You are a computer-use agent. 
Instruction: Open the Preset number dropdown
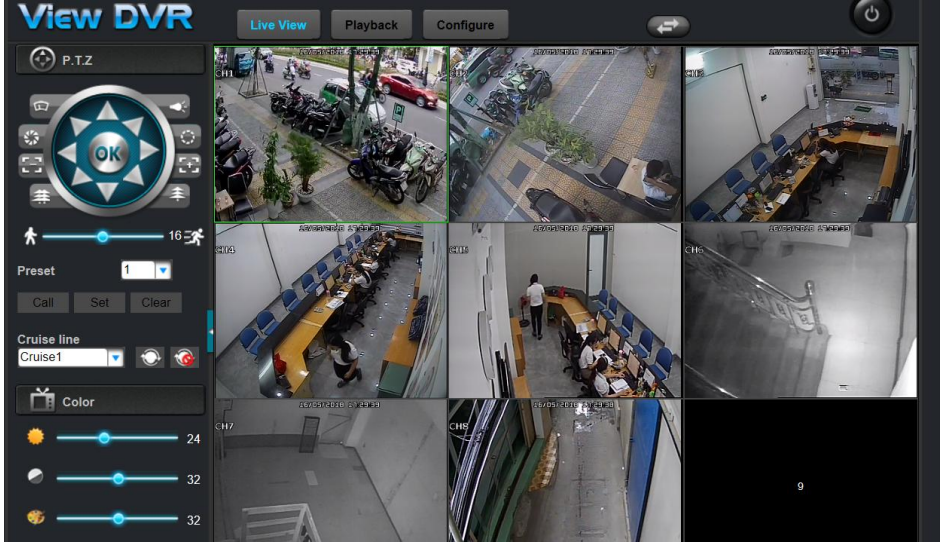[163, 270]
